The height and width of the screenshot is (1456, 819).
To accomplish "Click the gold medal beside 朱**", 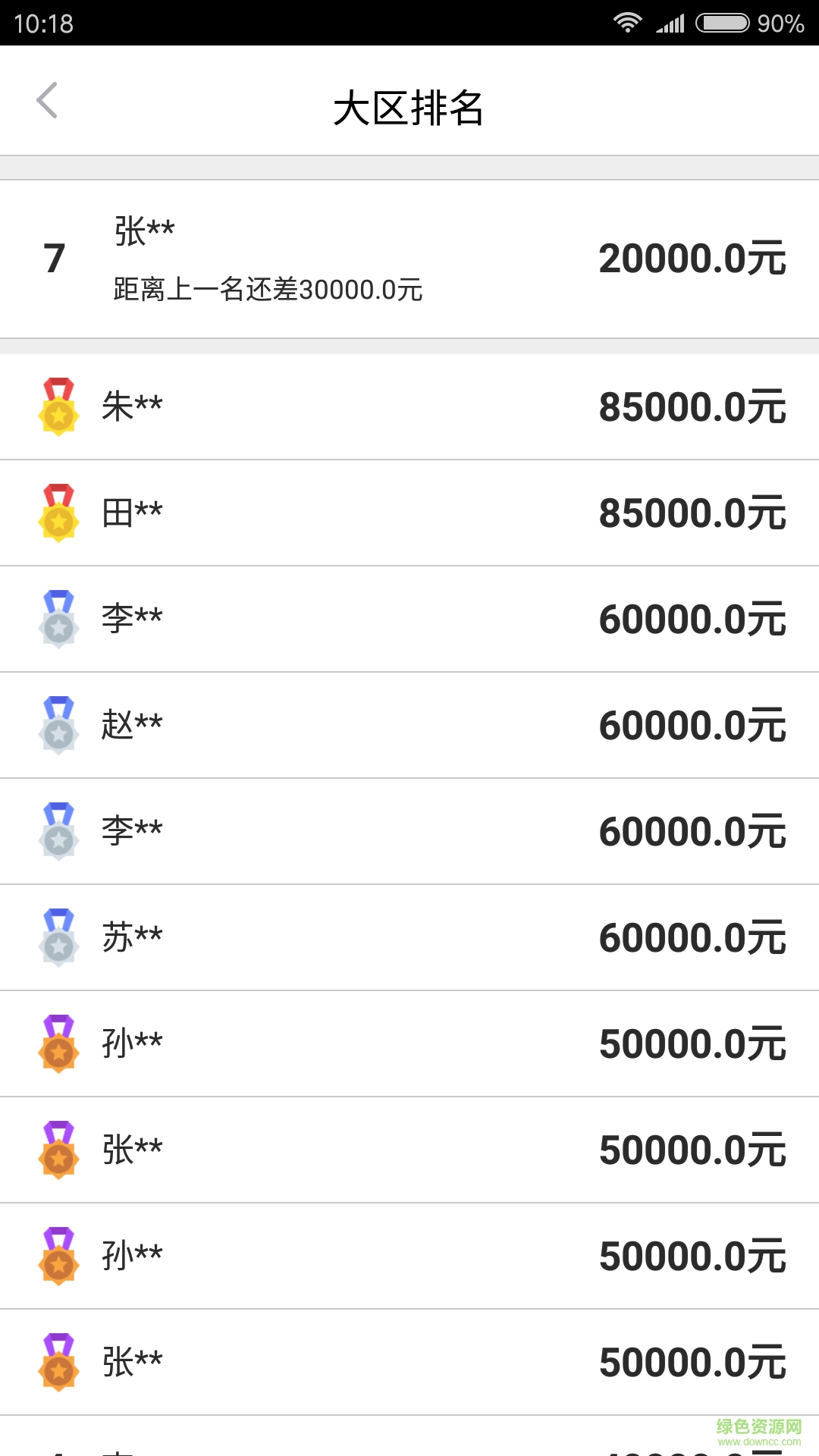I will (x=58, y=406).
